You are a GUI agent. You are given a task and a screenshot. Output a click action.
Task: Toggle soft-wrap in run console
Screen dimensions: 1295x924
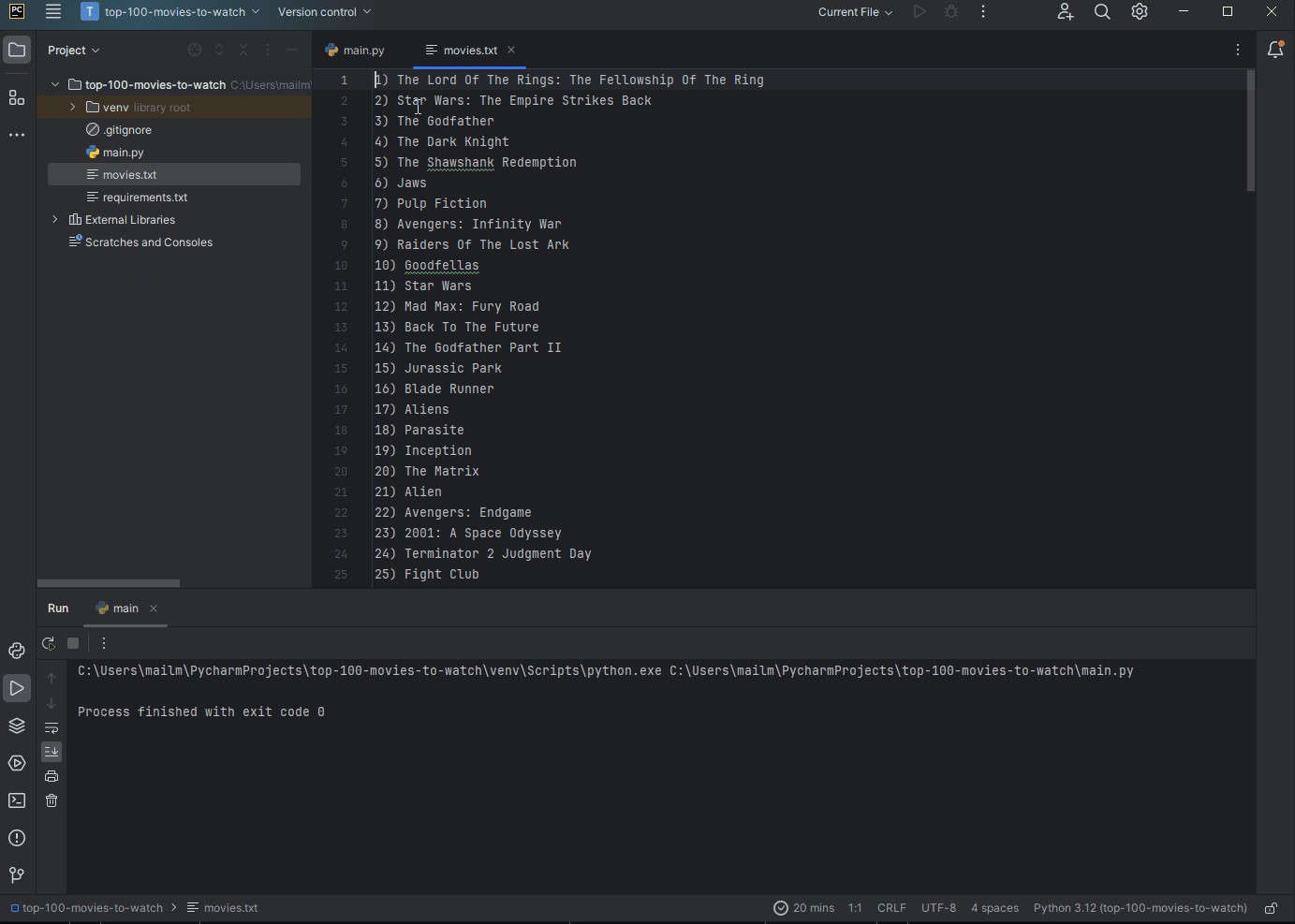[52, 728]
